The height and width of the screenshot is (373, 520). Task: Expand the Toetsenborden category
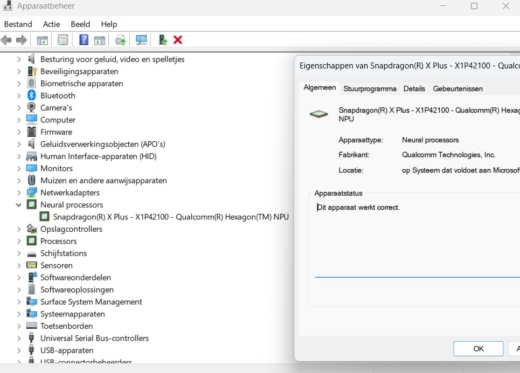coord(19,326)
